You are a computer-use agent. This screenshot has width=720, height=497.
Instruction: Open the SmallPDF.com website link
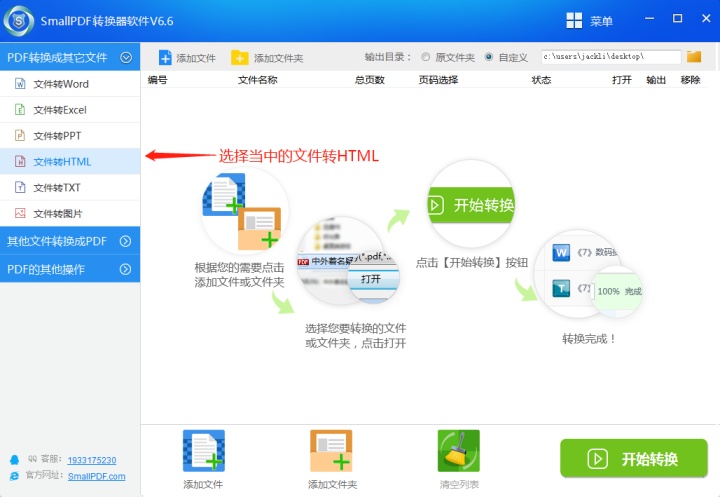[x=96, y=476]
